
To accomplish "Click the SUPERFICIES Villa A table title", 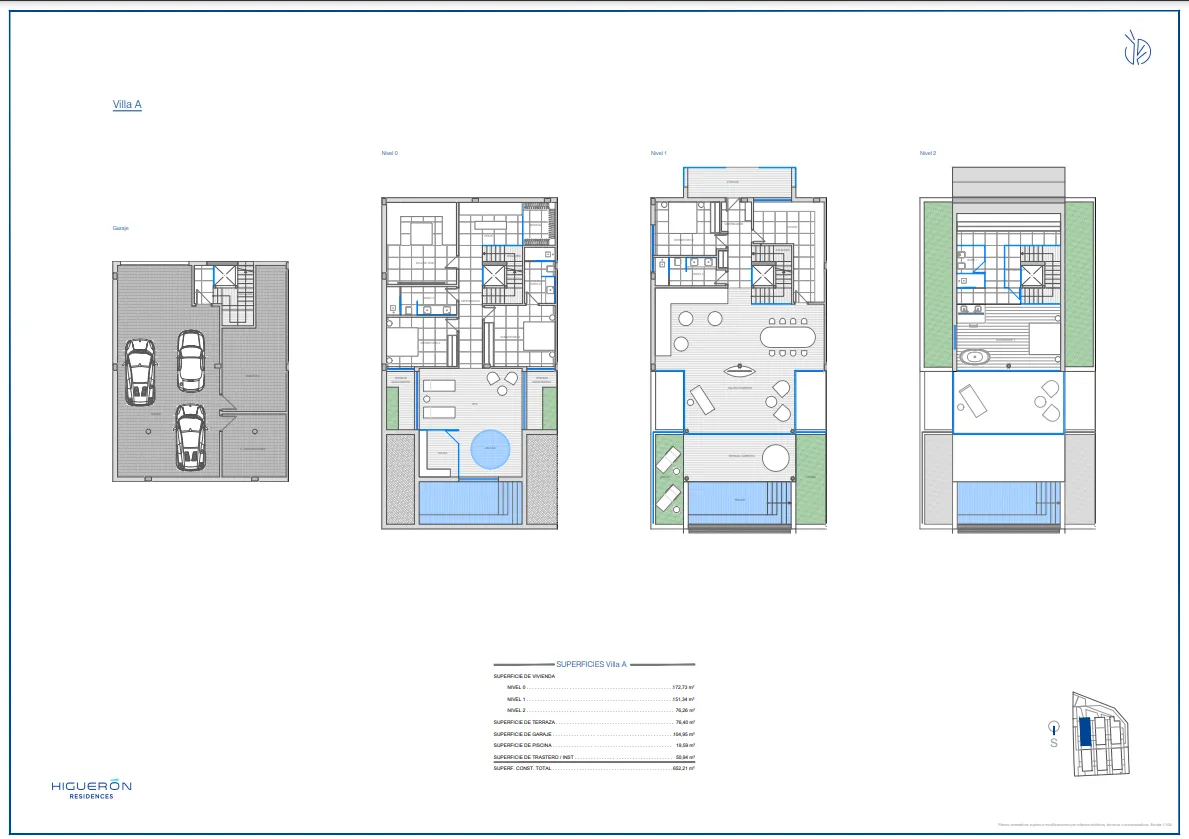I will 592,664.
